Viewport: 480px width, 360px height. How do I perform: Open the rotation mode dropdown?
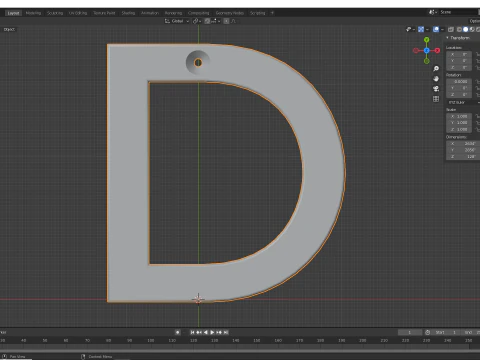pyautogui.click(x=463, y=102)
